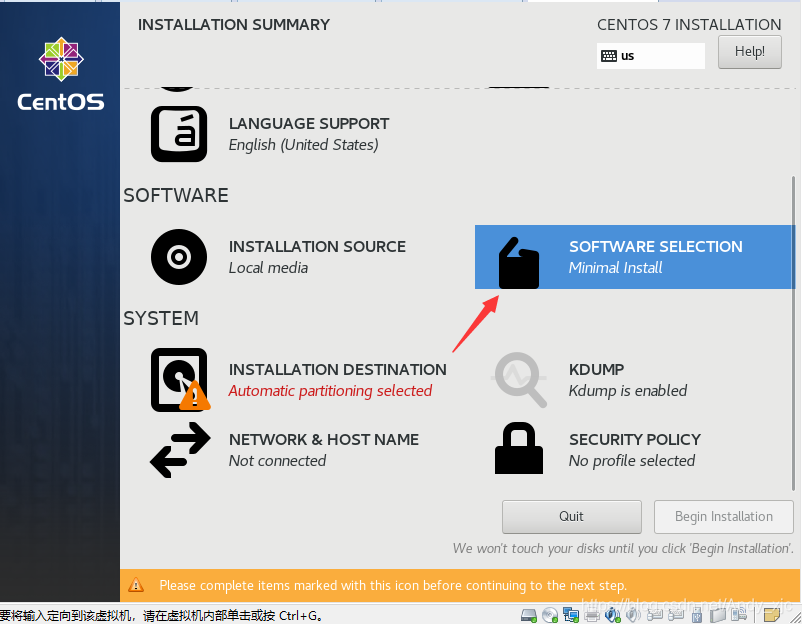Click VMware CD/DVD drive status icon
Screen dimensions: 802x624
(550, 615)
